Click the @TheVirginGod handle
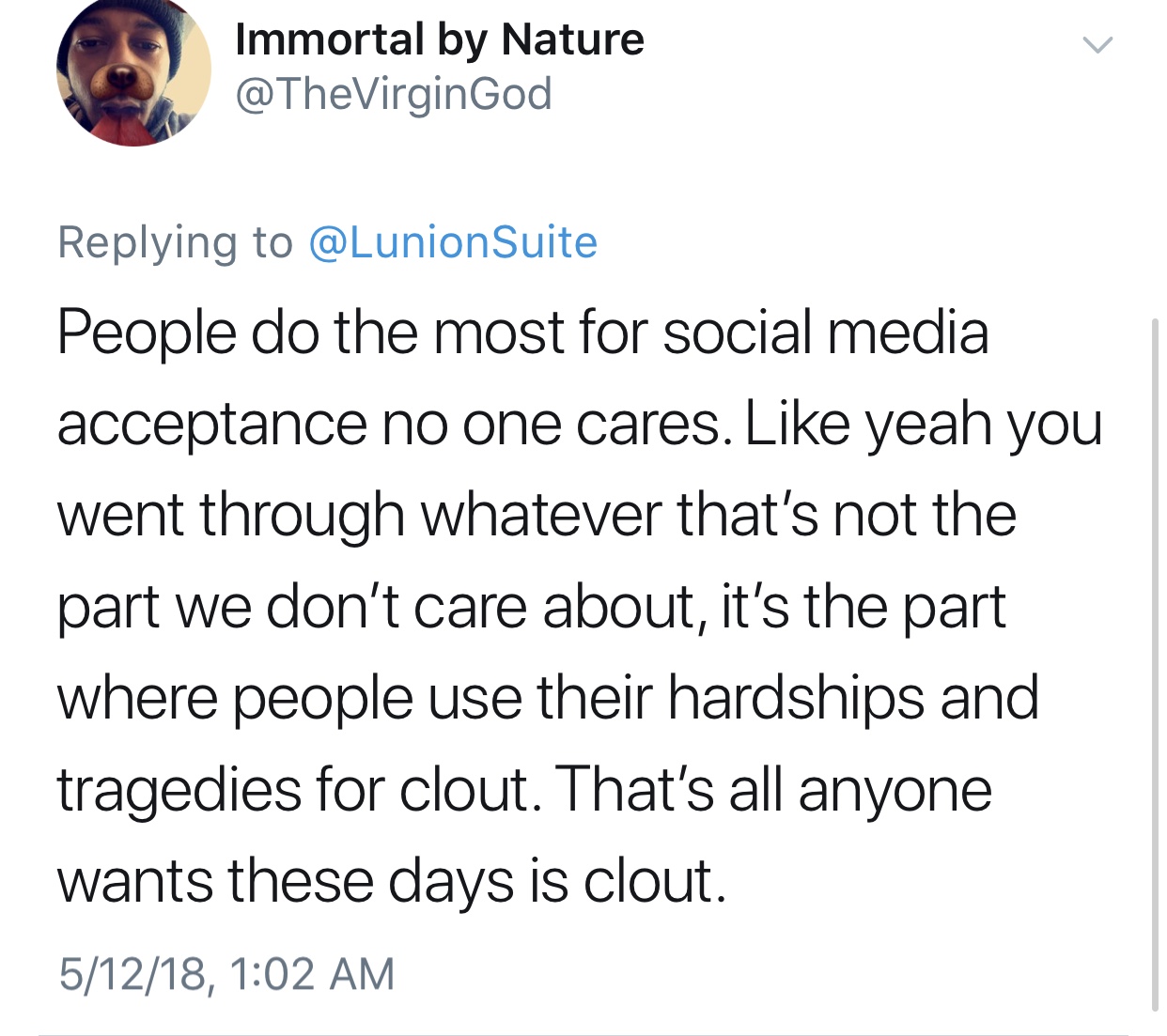1167x1036 pixels. pos(393,94)
